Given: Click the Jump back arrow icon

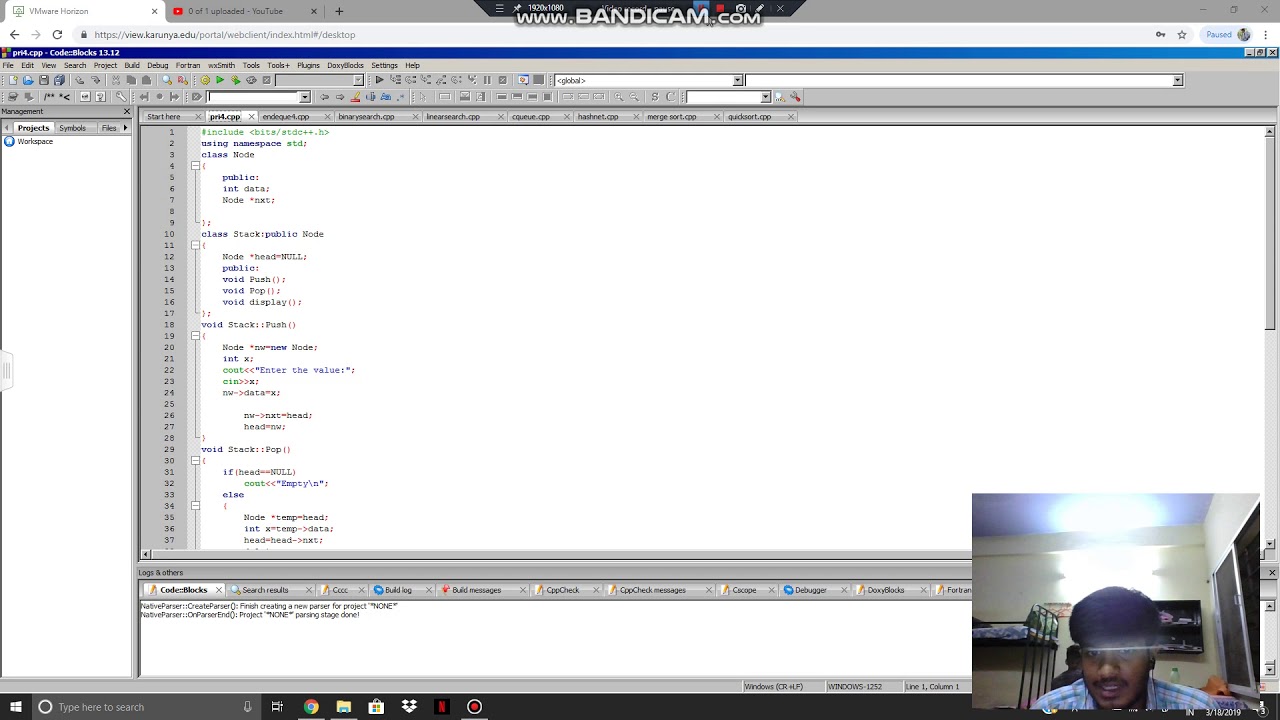Looking at the screenshot, I should tap(325, 96).
